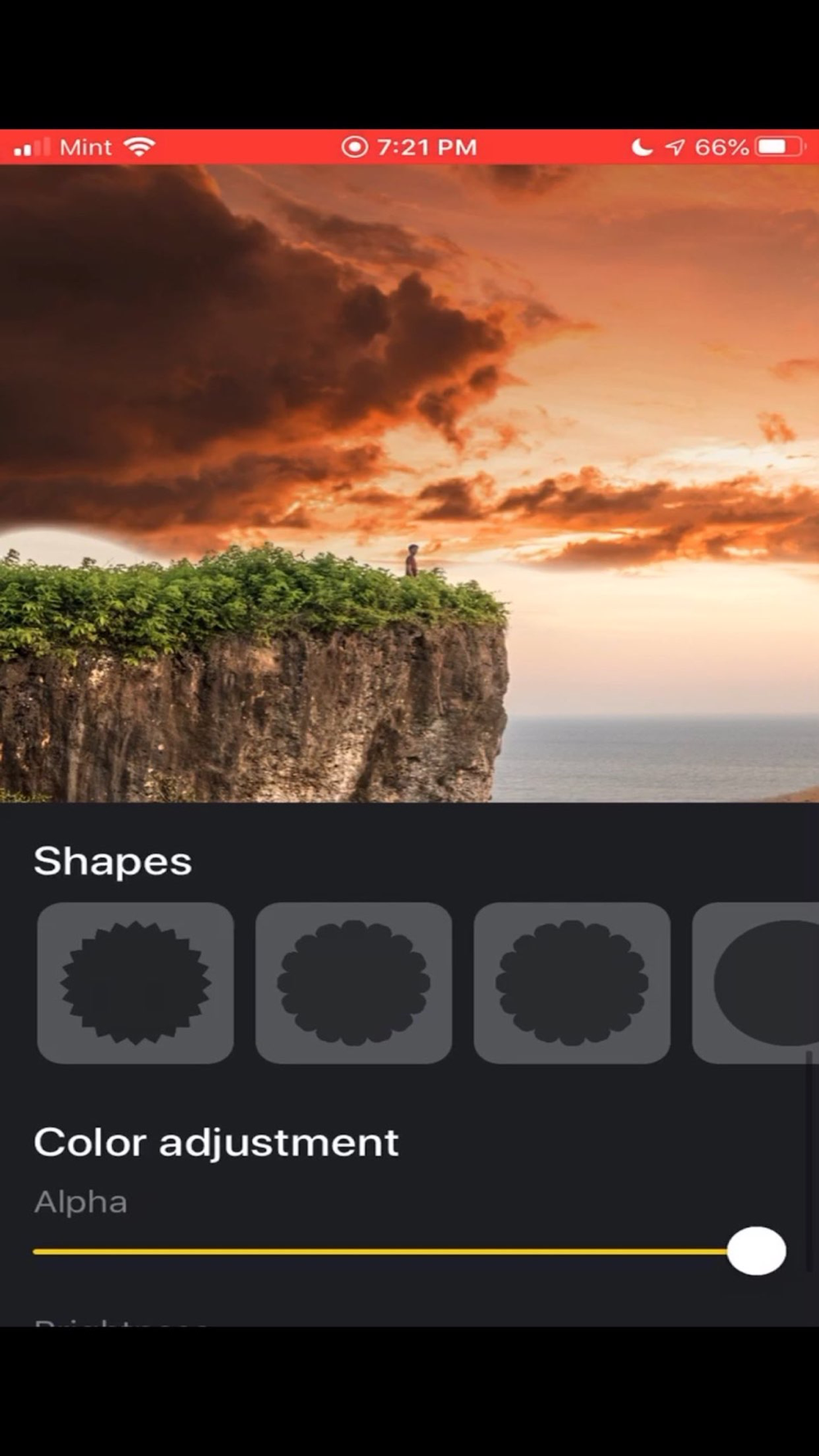
Task: Choose the second shape with scalloped edges
Action: click(x=354, y=983)
